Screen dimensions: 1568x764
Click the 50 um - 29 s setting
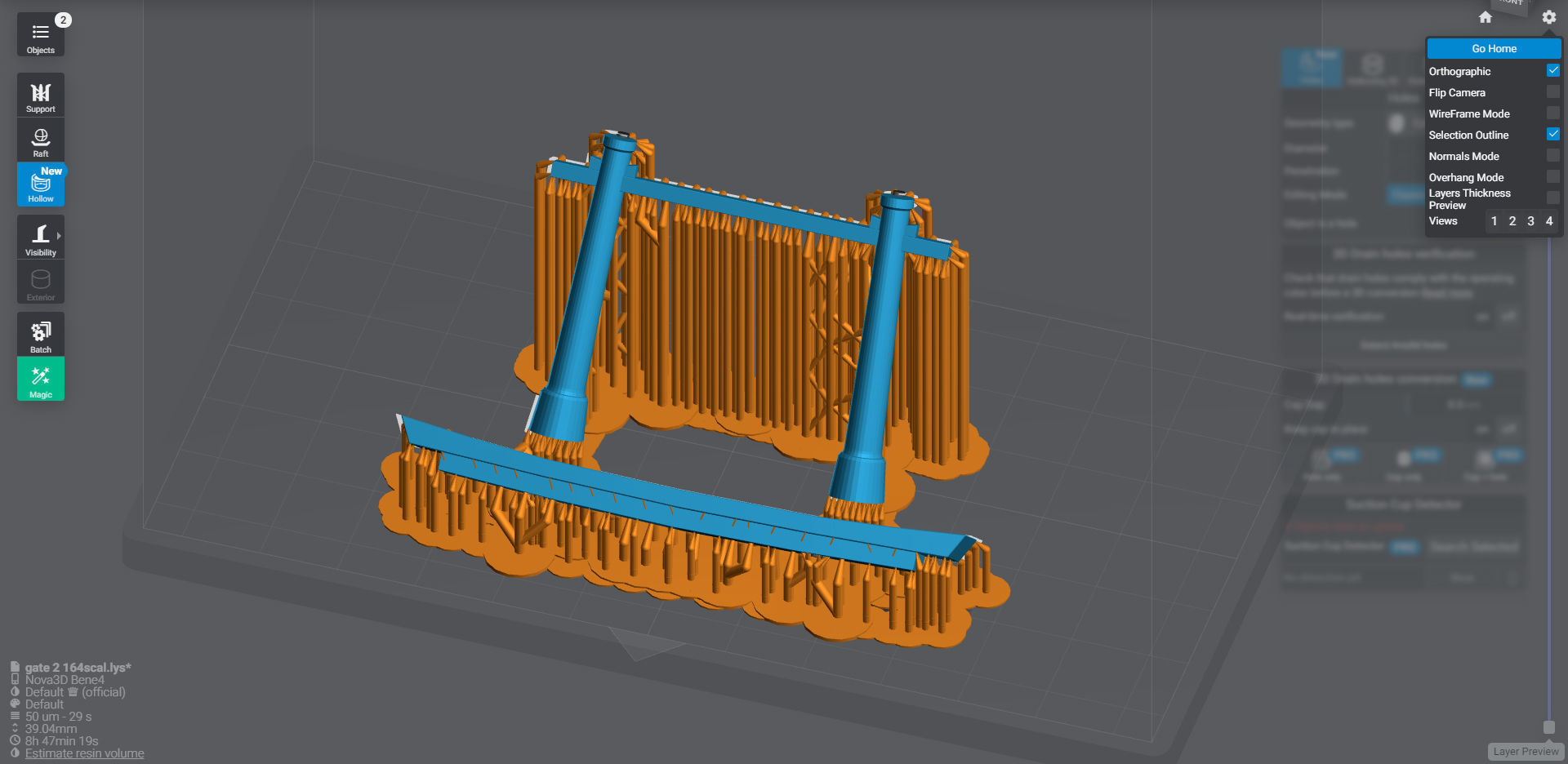click(x=58, y=717)
